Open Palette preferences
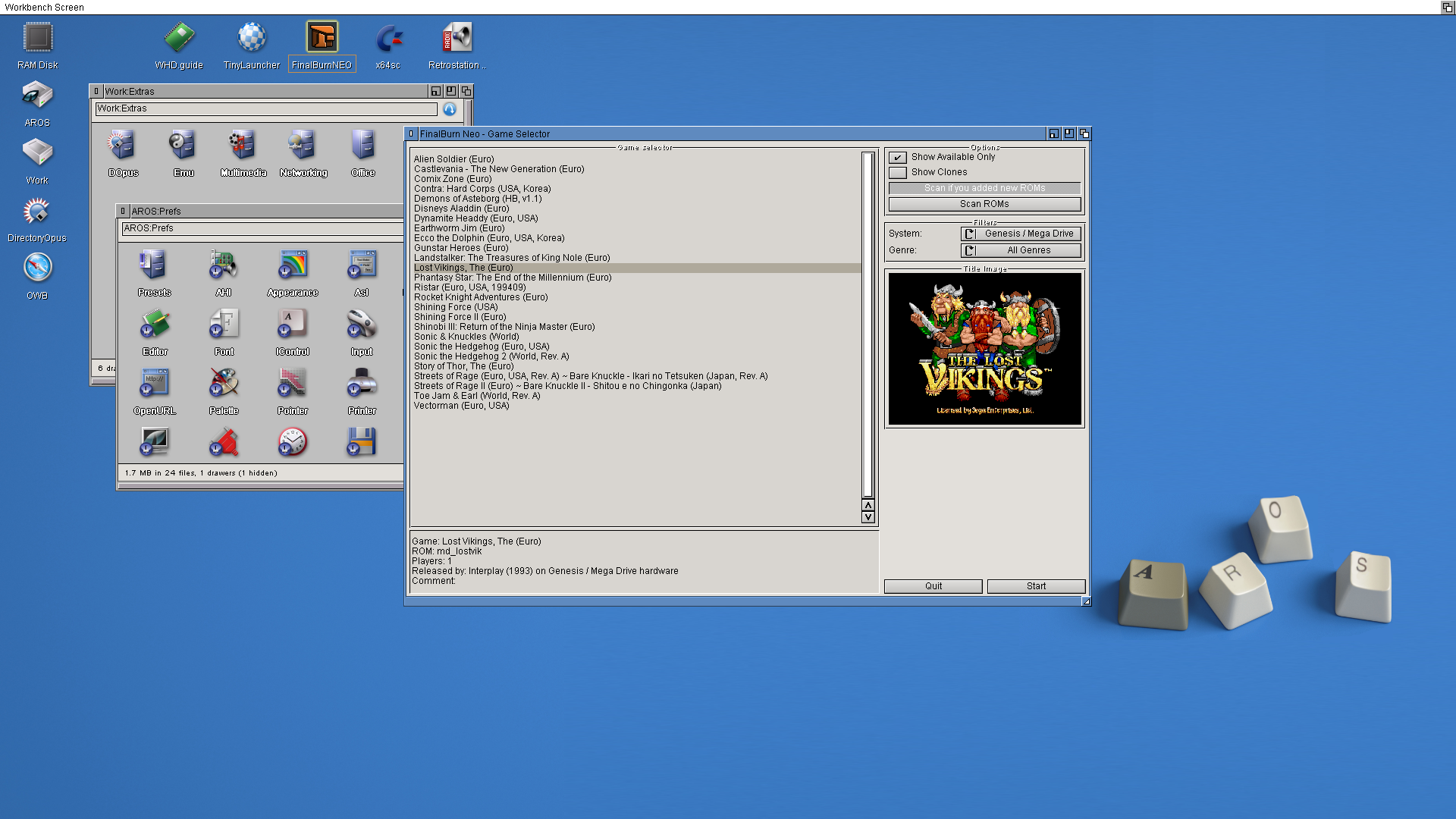 click(224, 391)
